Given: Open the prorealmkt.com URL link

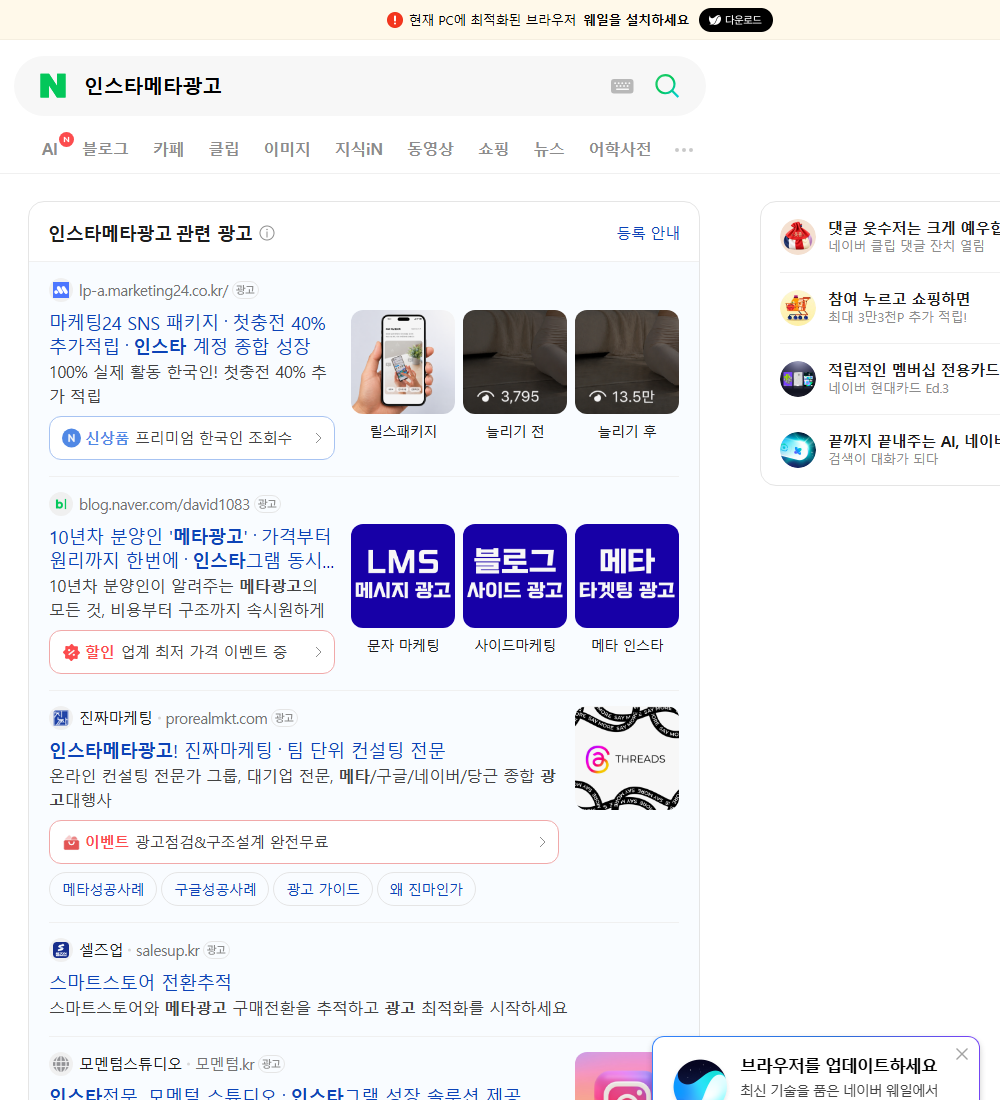Looking at the screenshot, I should click(x=216, y=718).
